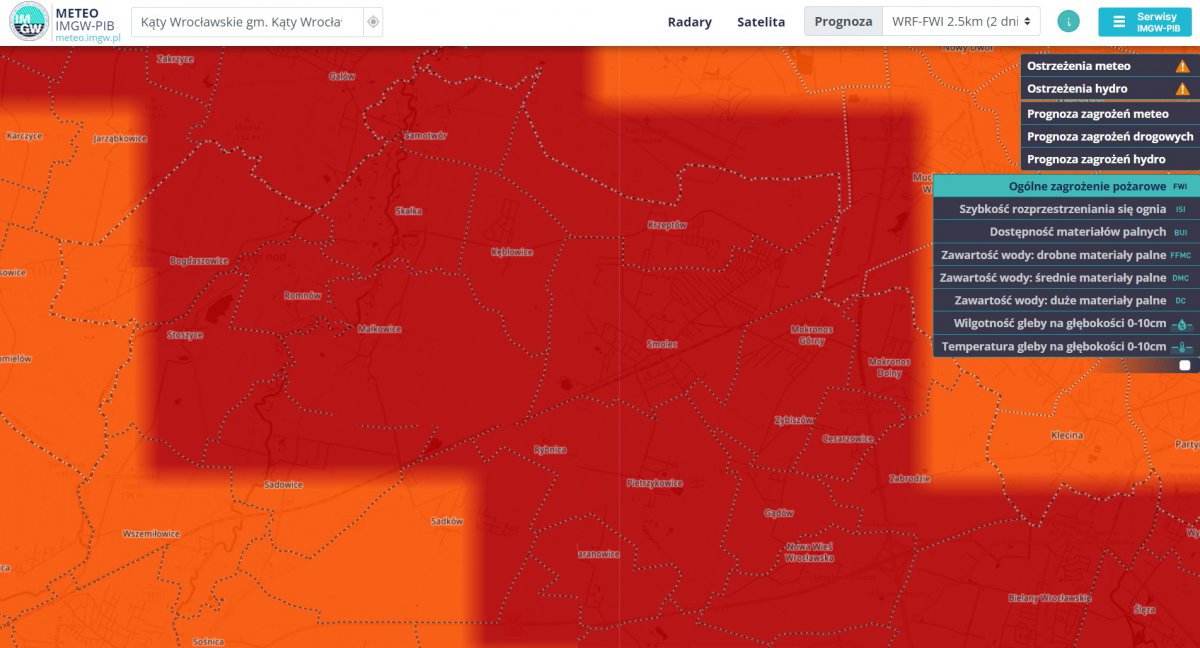Open Prognoza zagrożeń hydro
The width and height of the screenshot is (1200, 648).
(1110, 160)
